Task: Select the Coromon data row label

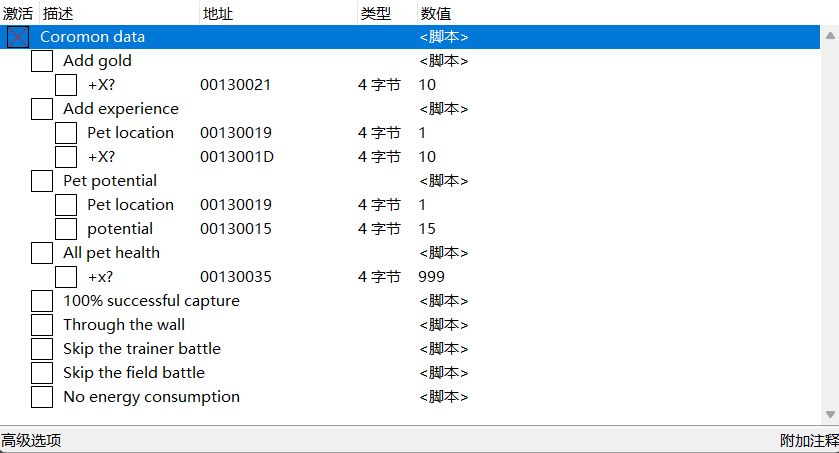Action: (x=93, y=37)
